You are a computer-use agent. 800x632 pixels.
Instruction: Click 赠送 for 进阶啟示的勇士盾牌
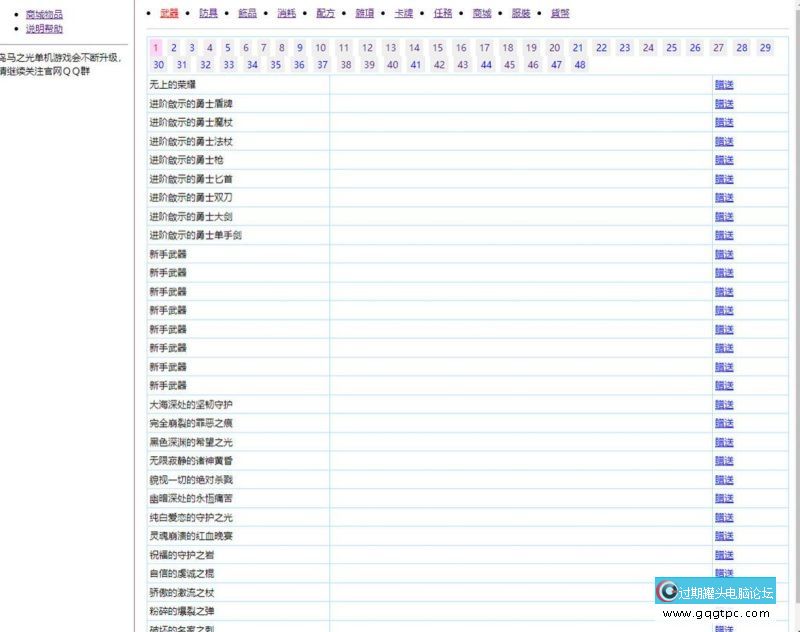[x=724, y=104]
